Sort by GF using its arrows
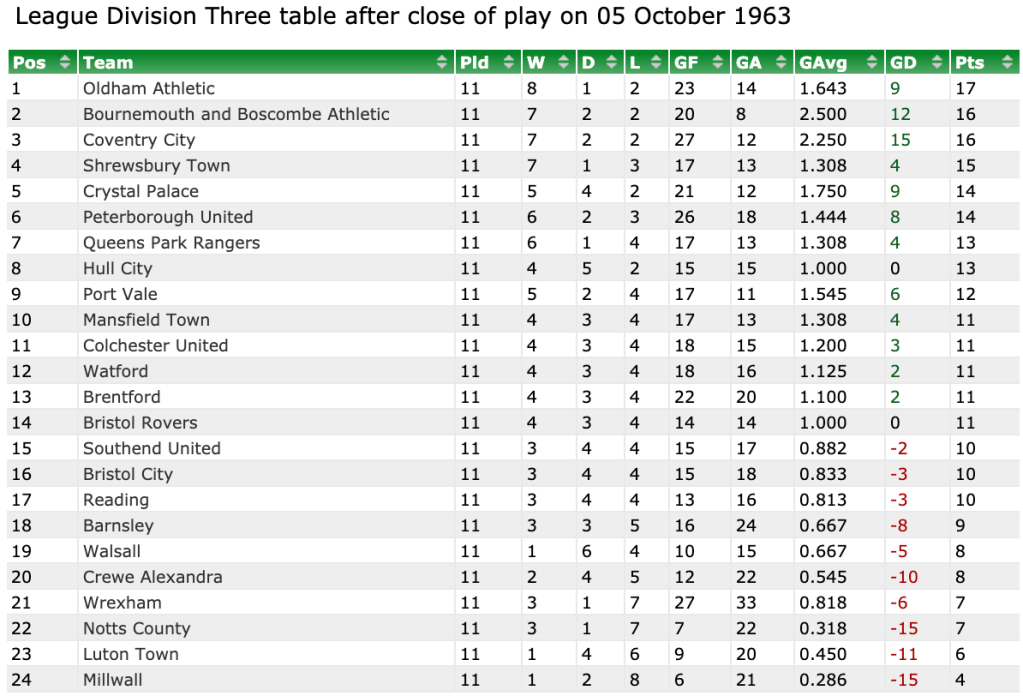1023x696 pixels. coord(719,63)
